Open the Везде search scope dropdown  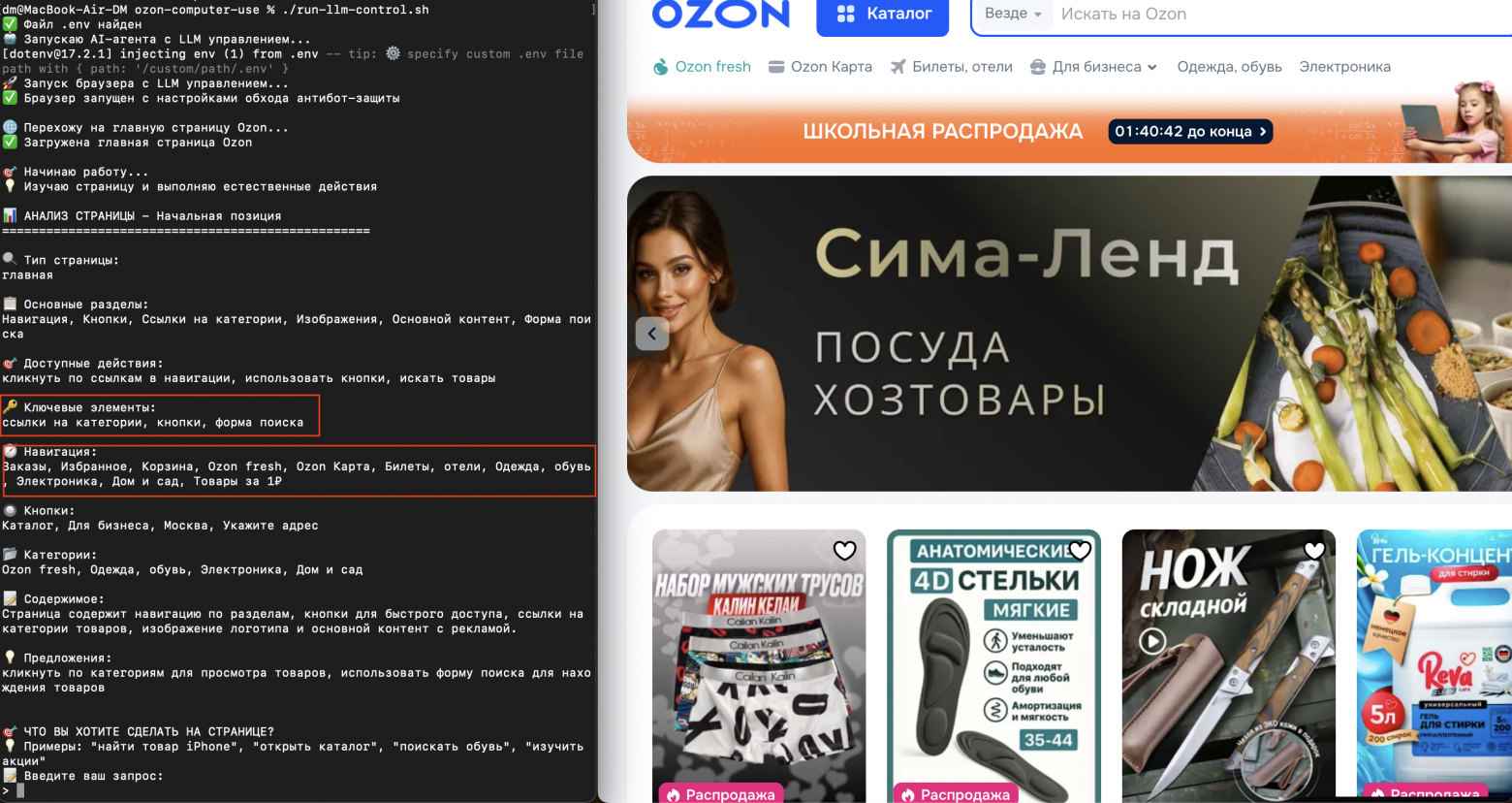coord(1013,13)
